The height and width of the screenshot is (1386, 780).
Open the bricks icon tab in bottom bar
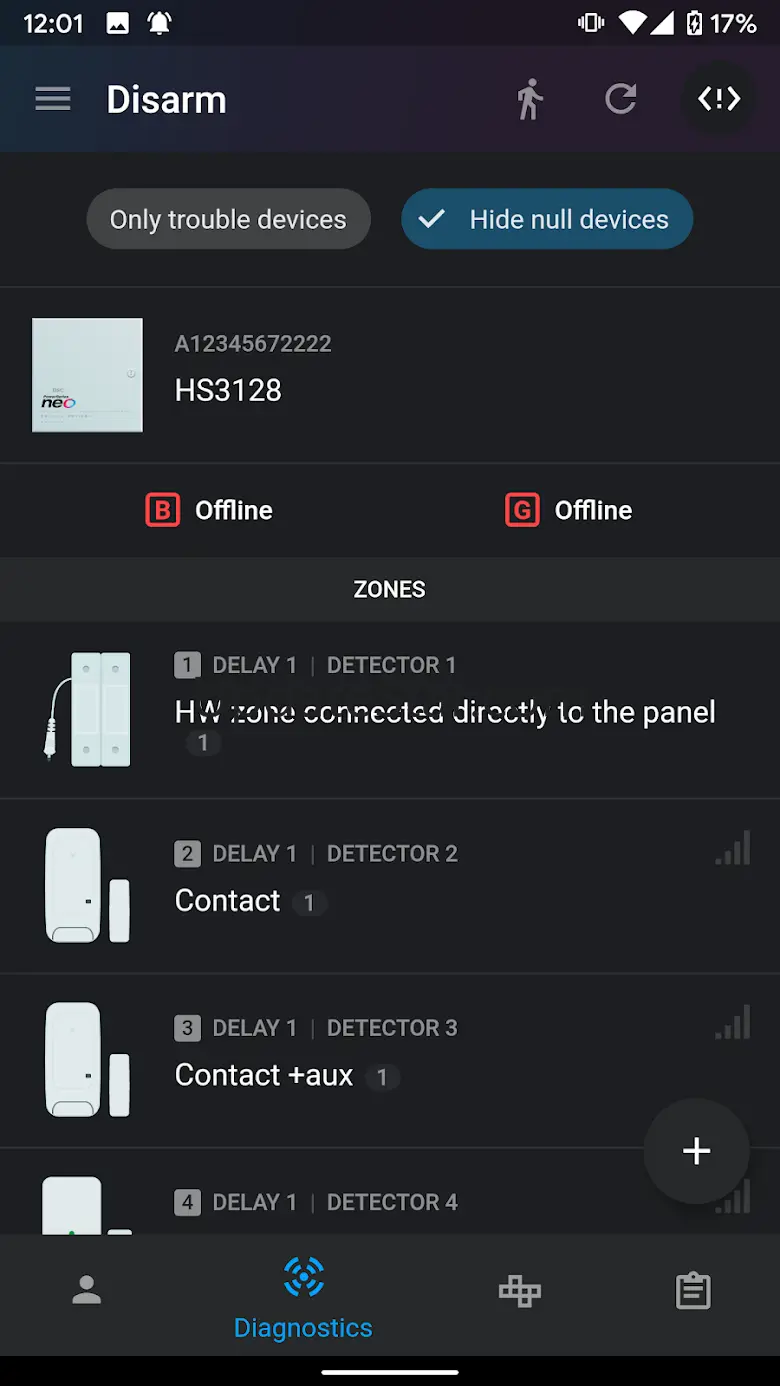(520, 1291)
